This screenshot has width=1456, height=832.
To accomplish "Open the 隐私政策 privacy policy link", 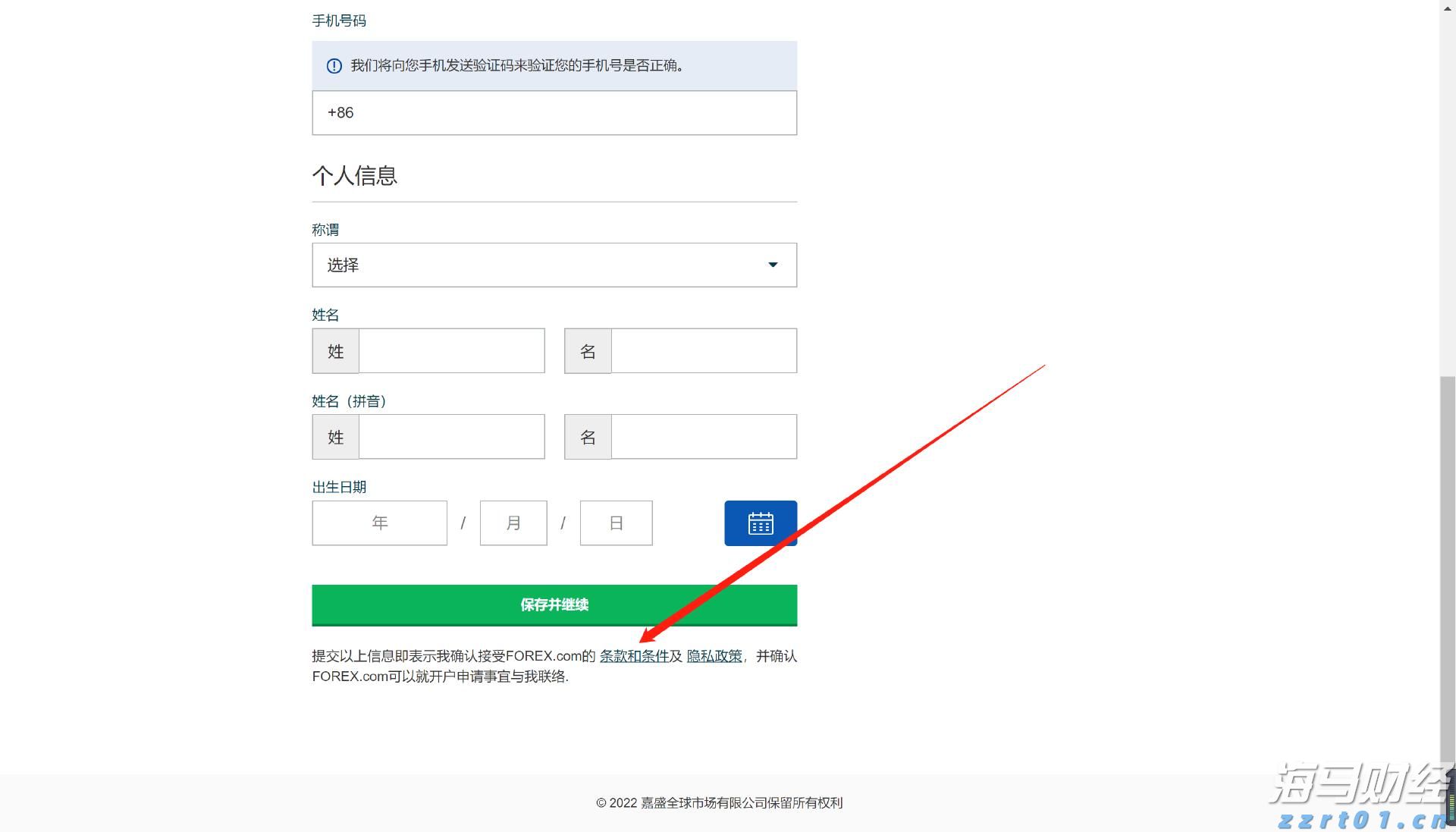I will click(x=714, y=656).
